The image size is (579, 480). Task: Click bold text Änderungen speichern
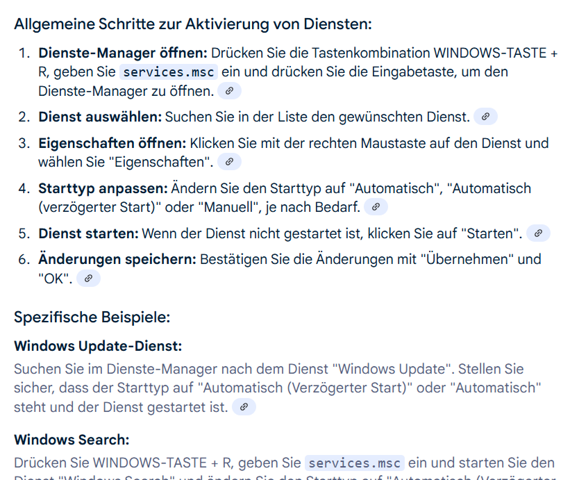[117, 259]
